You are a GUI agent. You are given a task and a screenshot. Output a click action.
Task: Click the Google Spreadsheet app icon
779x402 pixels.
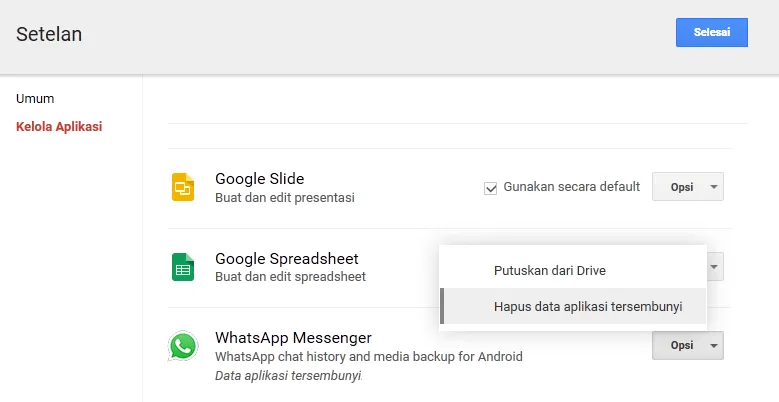pos(183,267)
